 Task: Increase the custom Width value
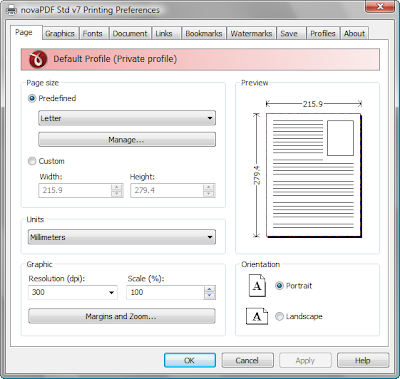117,187
